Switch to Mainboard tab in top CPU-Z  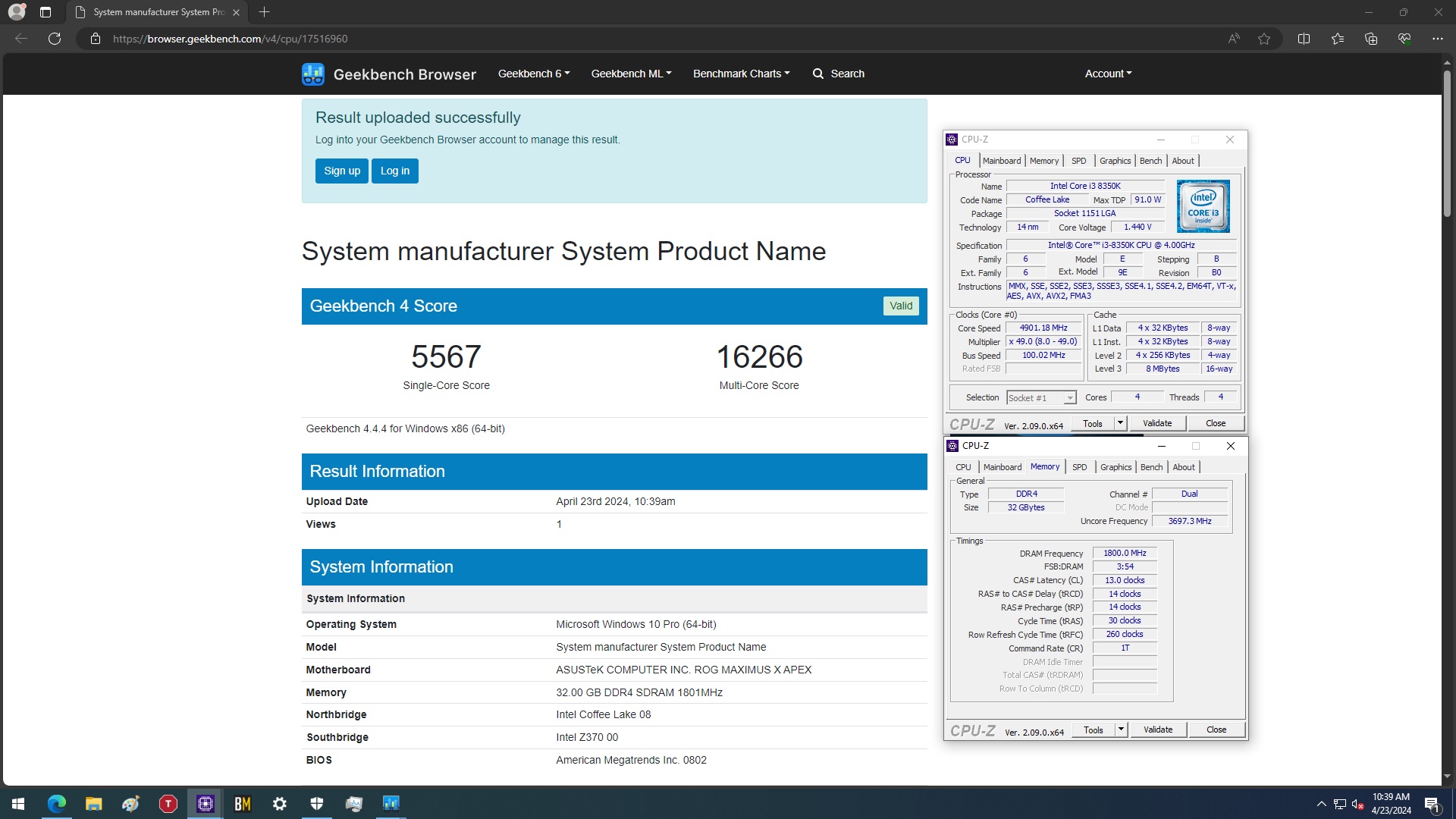pyautogui.click(x=1002, y=161)
